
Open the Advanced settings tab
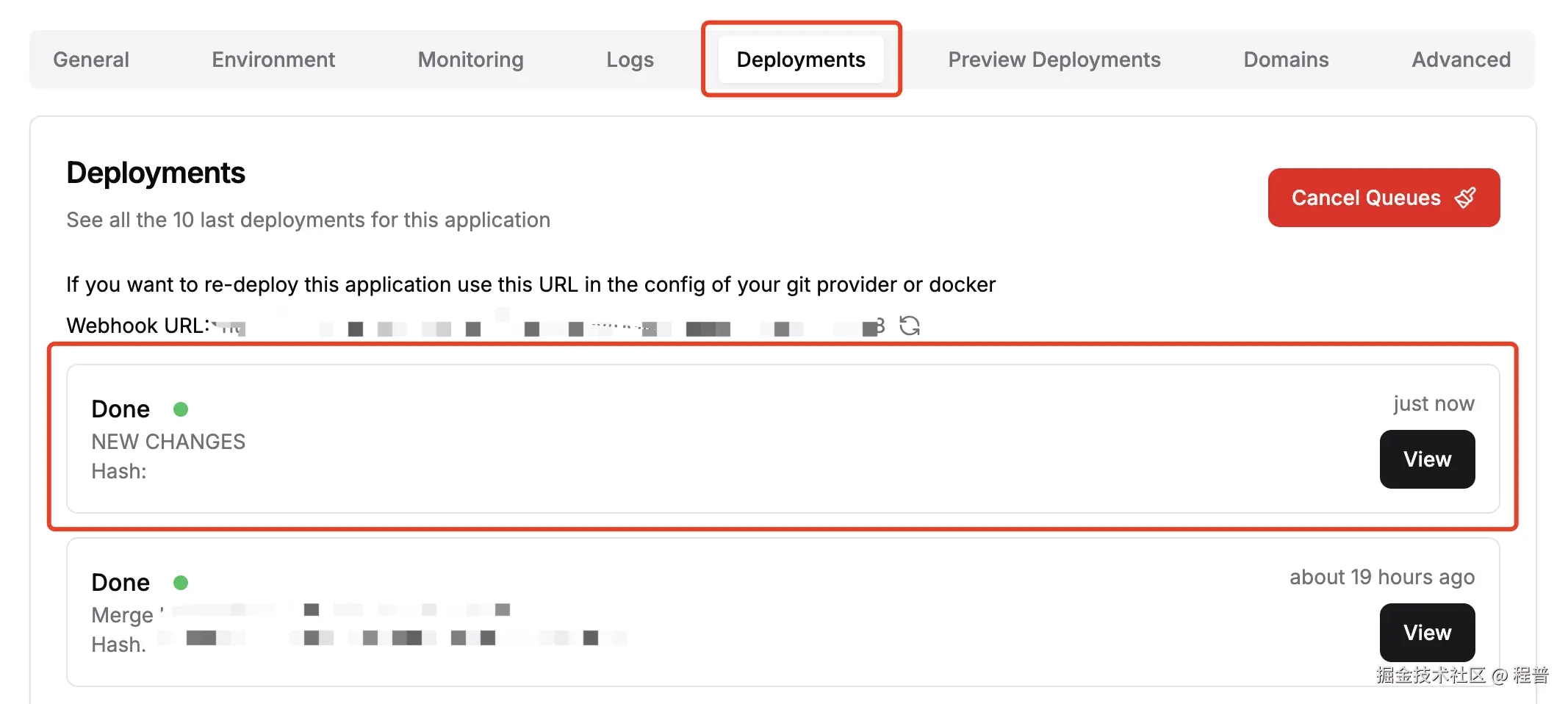click(x=1460, y=60)
